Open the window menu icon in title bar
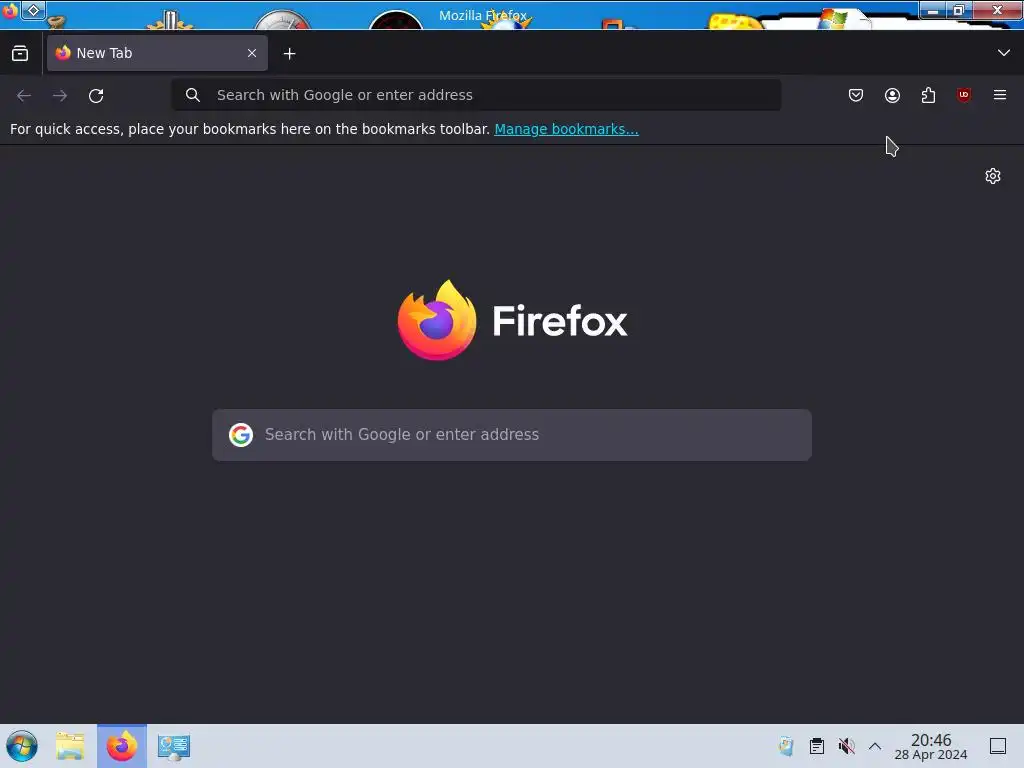This screenshot has height=768, width=1024. (10, 10)
